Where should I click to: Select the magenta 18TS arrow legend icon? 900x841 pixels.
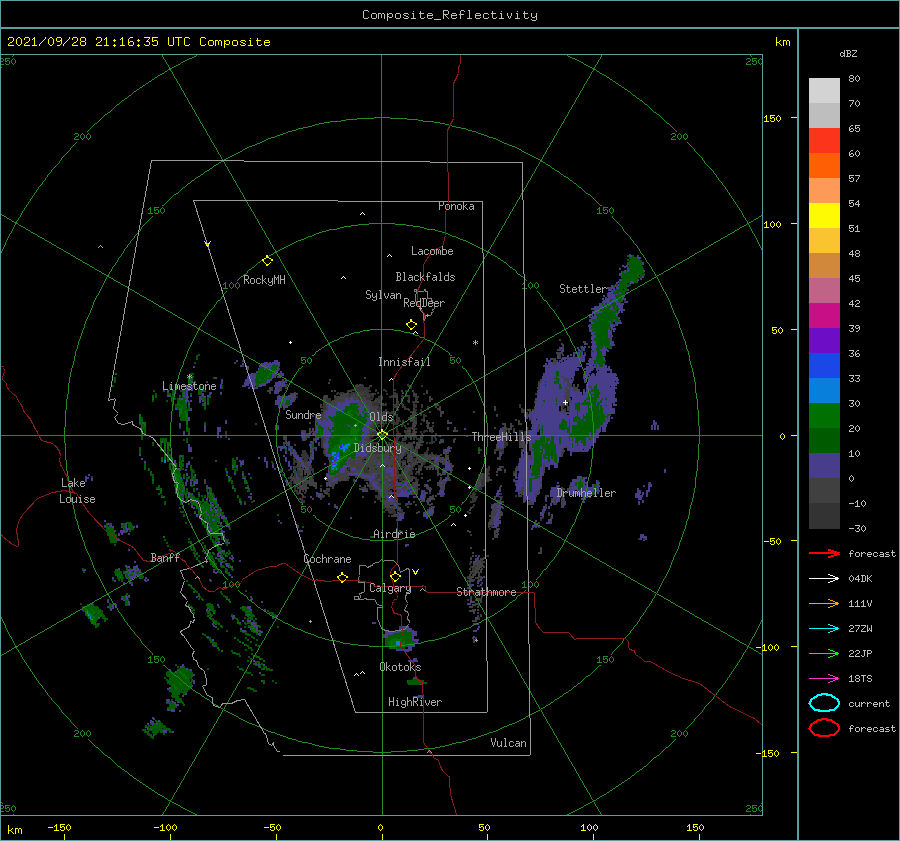(x=824, y=679)
